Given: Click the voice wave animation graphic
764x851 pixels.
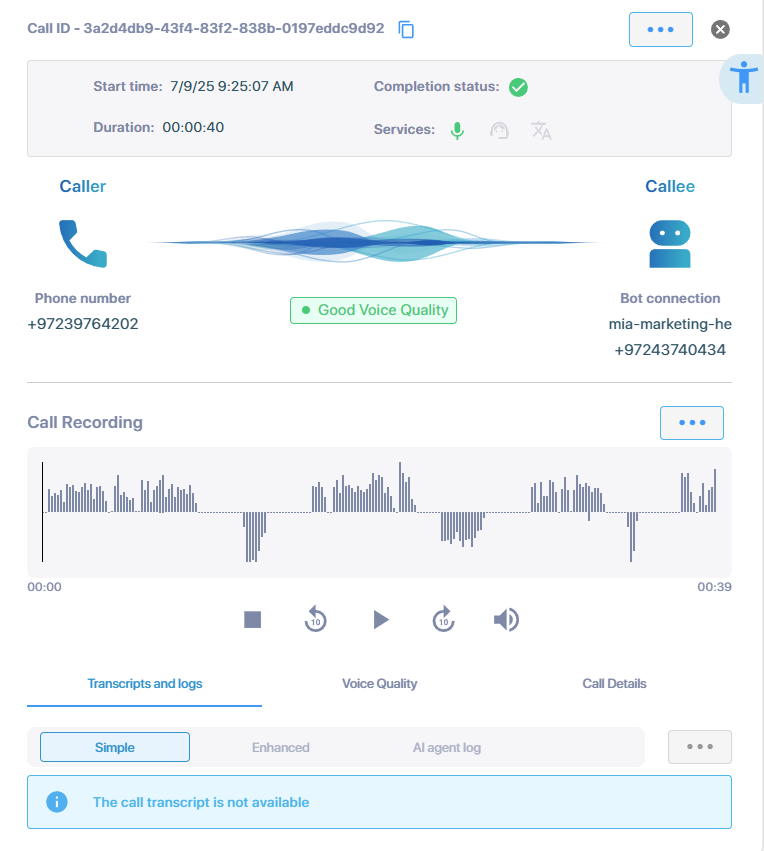Looking at the screenshot, I should 374,242.
